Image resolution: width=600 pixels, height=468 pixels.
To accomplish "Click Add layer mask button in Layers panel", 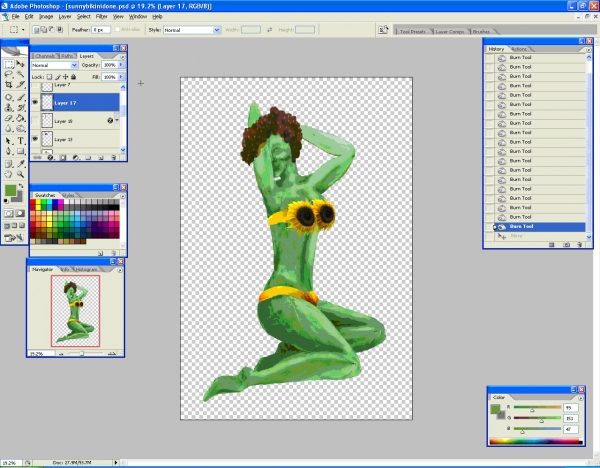I will [x=63, y=157].
